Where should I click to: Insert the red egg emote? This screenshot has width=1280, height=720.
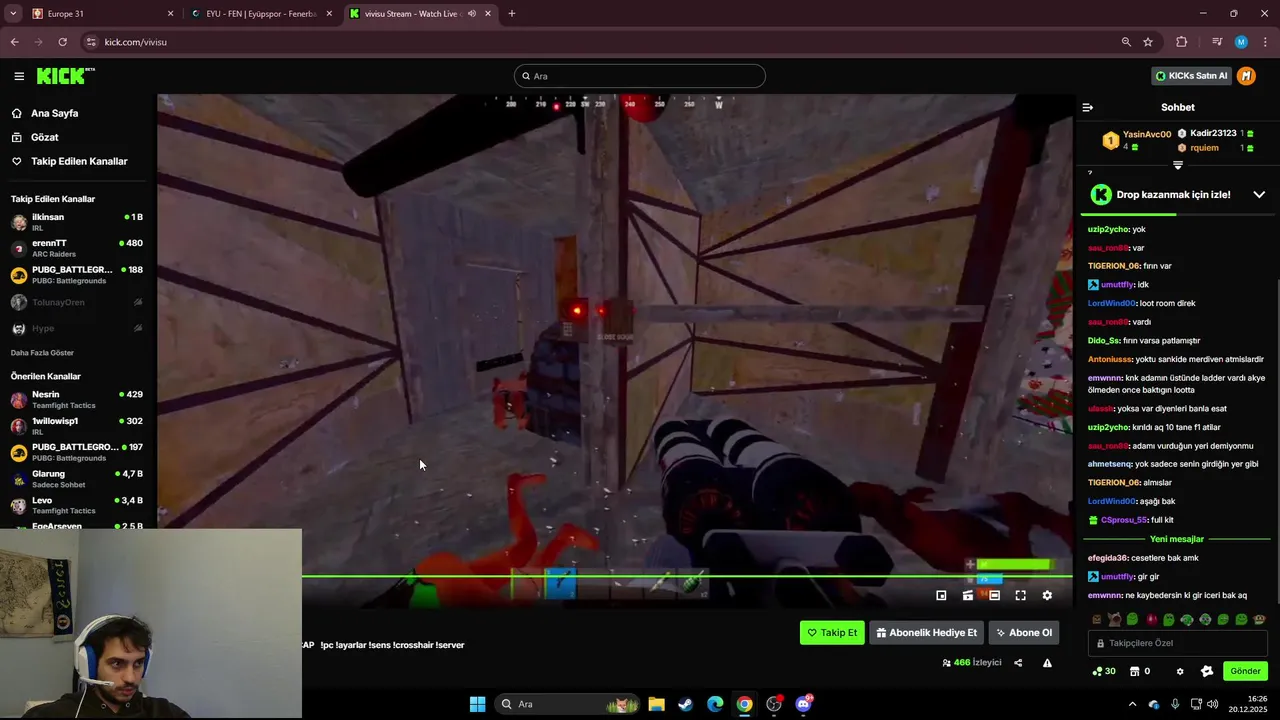[1150, 620]
